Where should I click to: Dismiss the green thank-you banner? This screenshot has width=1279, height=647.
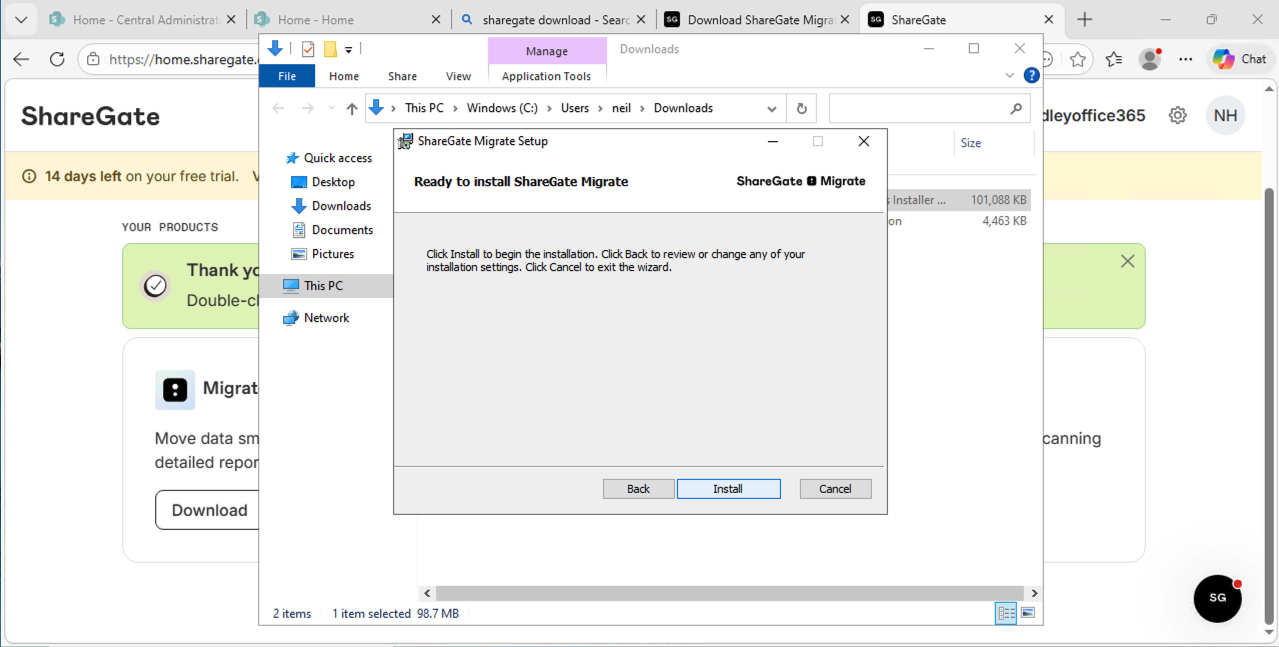click(1128, 261)
